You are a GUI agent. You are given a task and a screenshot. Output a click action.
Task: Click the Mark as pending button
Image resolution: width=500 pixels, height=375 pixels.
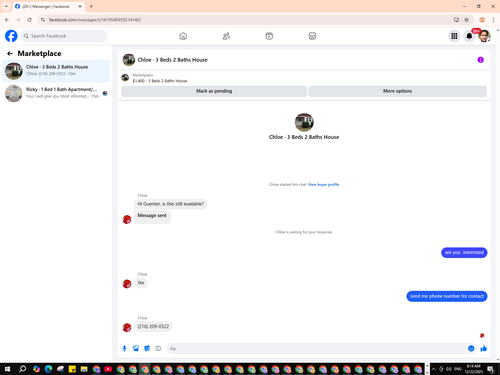tap(214, 91)
